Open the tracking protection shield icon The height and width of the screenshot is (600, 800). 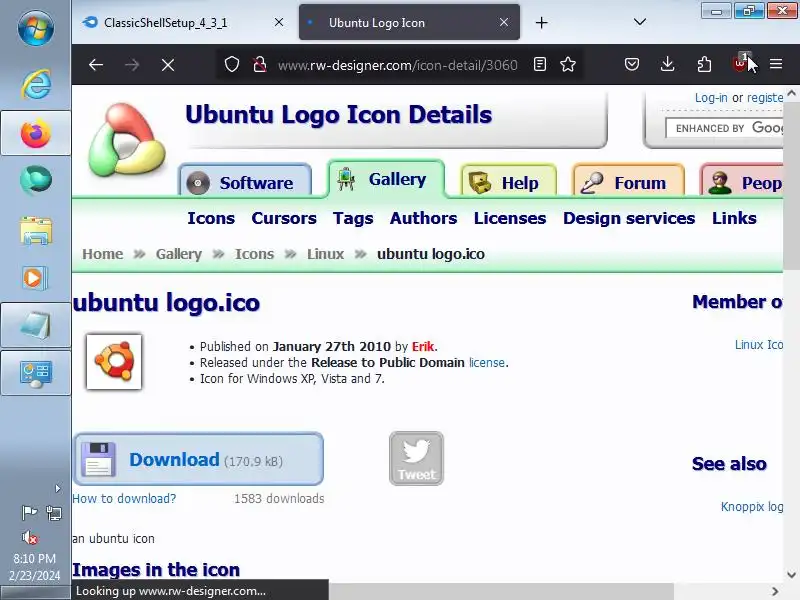232,65
